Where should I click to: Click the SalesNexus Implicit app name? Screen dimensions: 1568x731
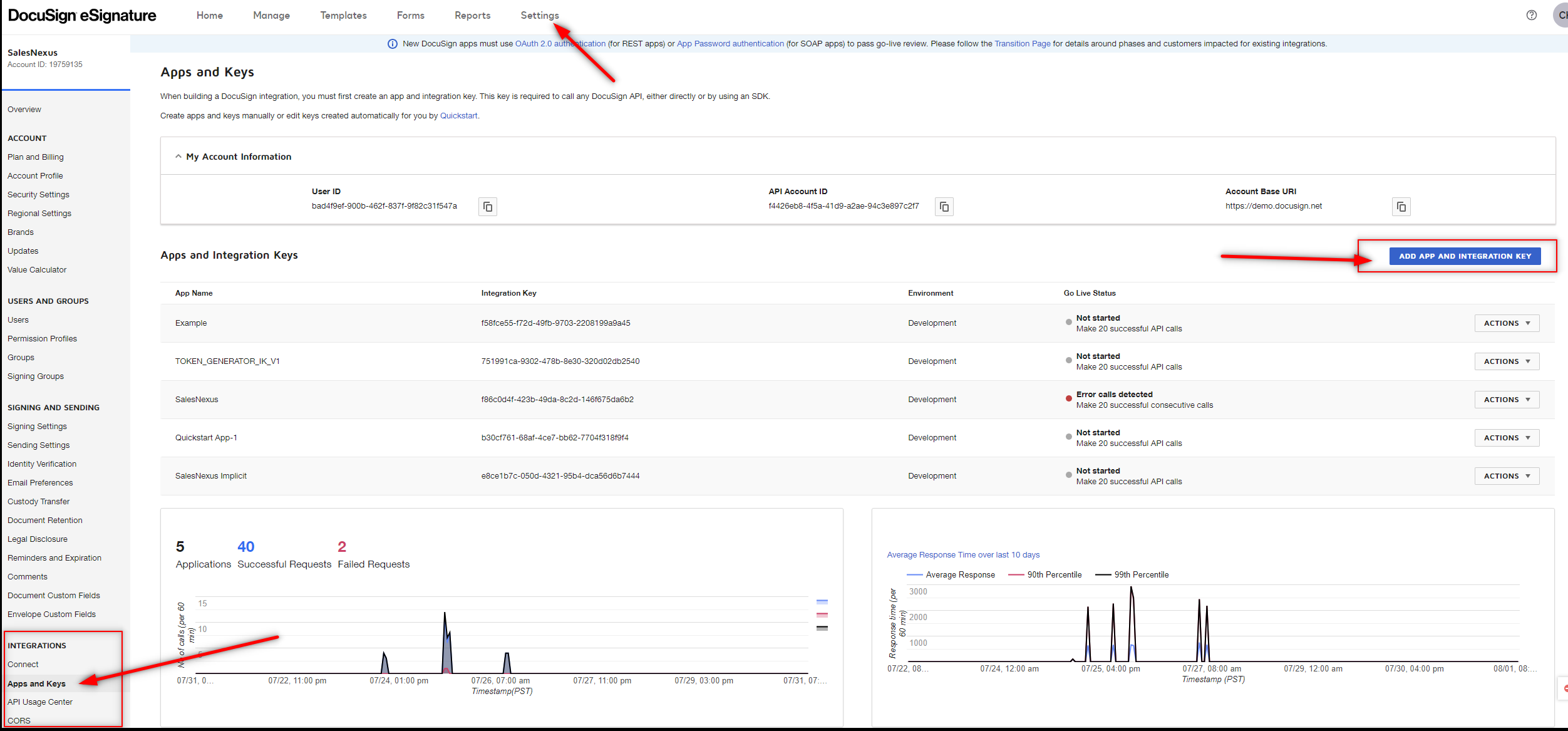click(211, 476)
